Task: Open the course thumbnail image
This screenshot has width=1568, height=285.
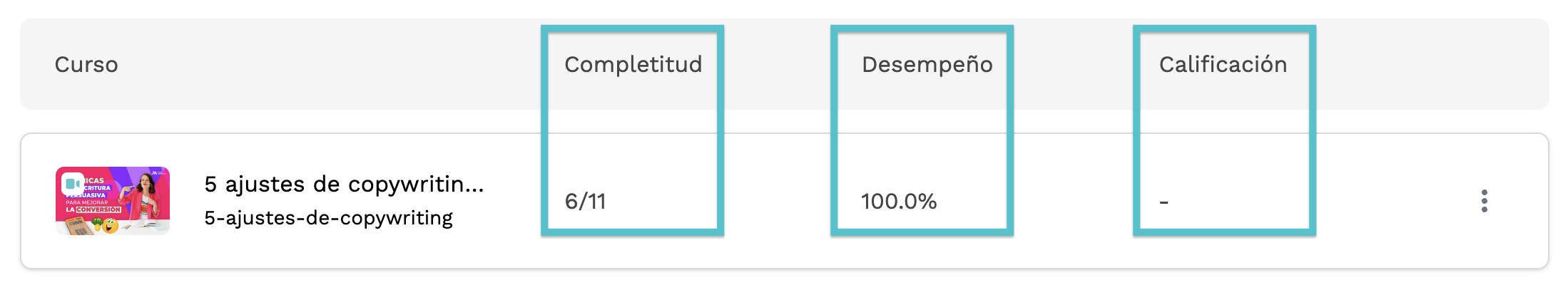Action: coord(113,201)
